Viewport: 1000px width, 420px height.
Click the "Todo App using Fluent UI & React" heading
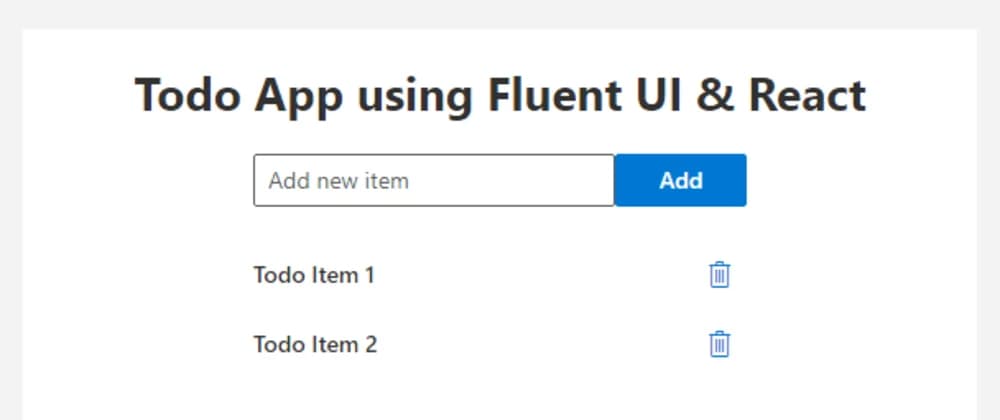point(500,96)
